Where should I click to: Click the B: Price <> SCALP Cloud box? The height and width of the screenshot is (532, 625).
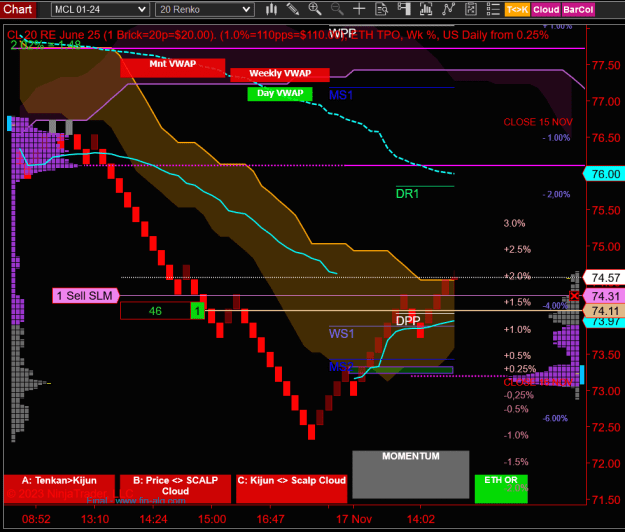point(175,489)
